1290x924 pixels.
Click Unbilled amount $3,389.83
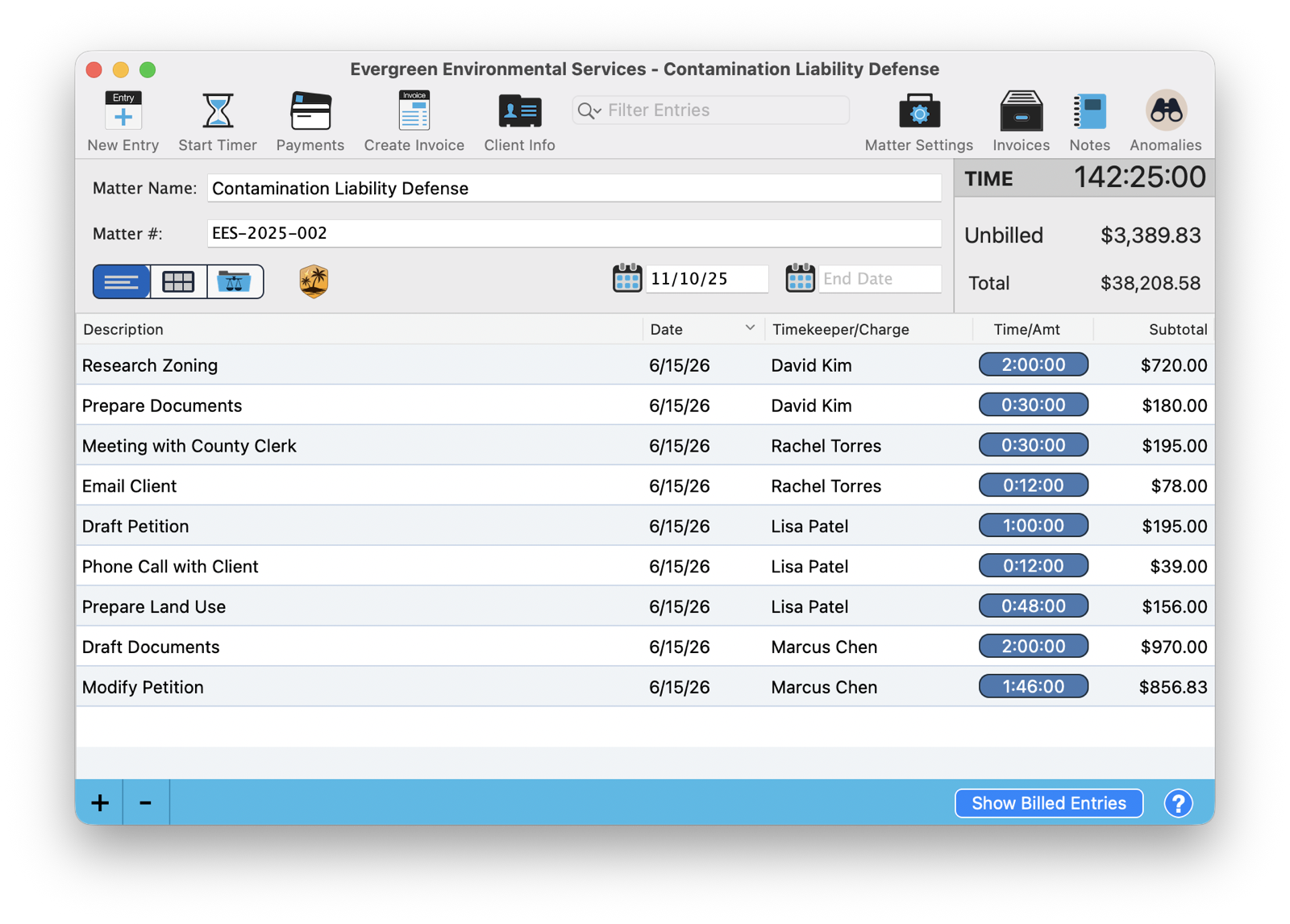pyautogui.click(x=1151, y=235)
